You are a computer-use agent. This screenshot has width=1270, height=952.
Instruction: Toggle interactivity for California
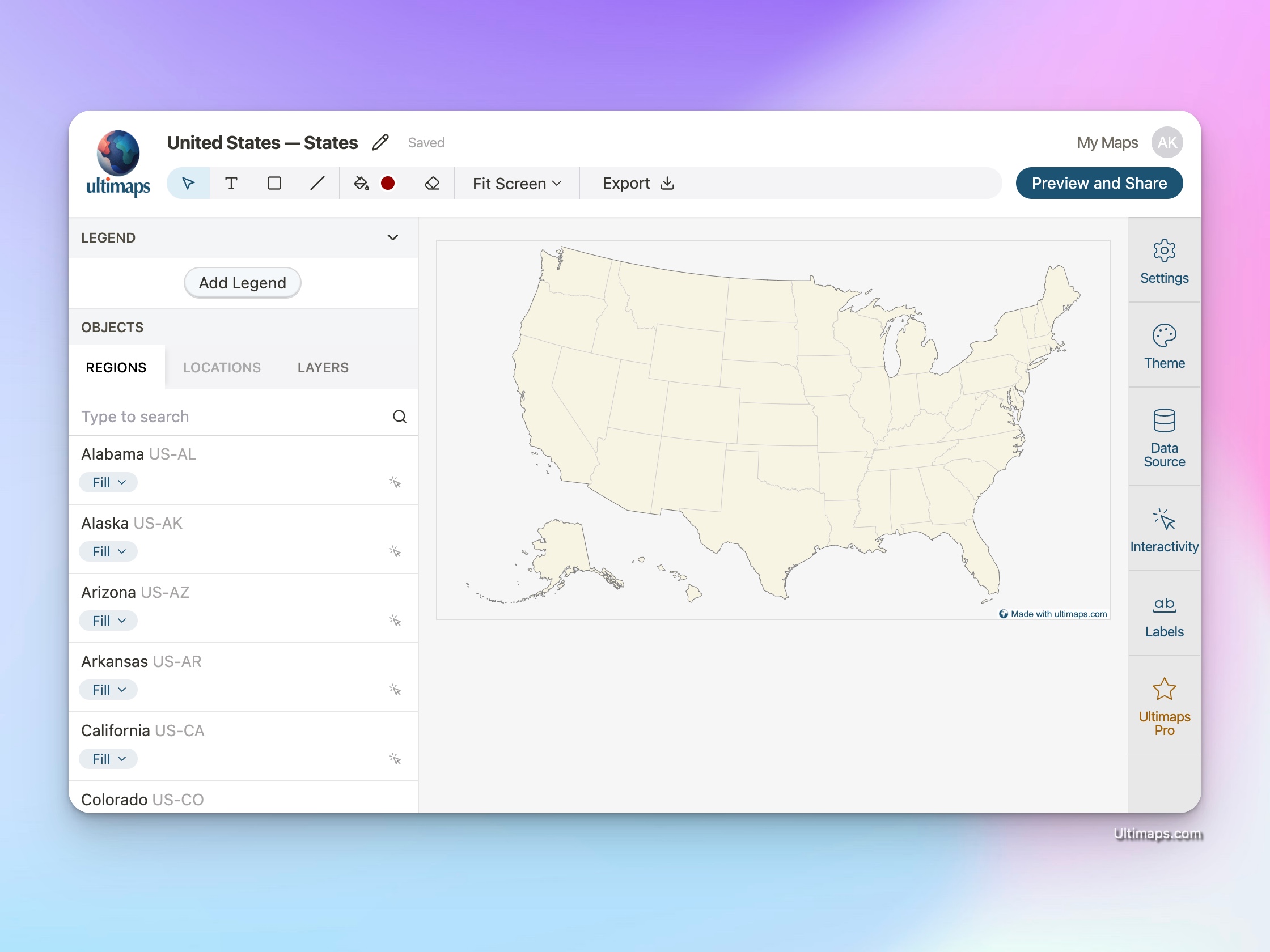(x=396, y=759)
